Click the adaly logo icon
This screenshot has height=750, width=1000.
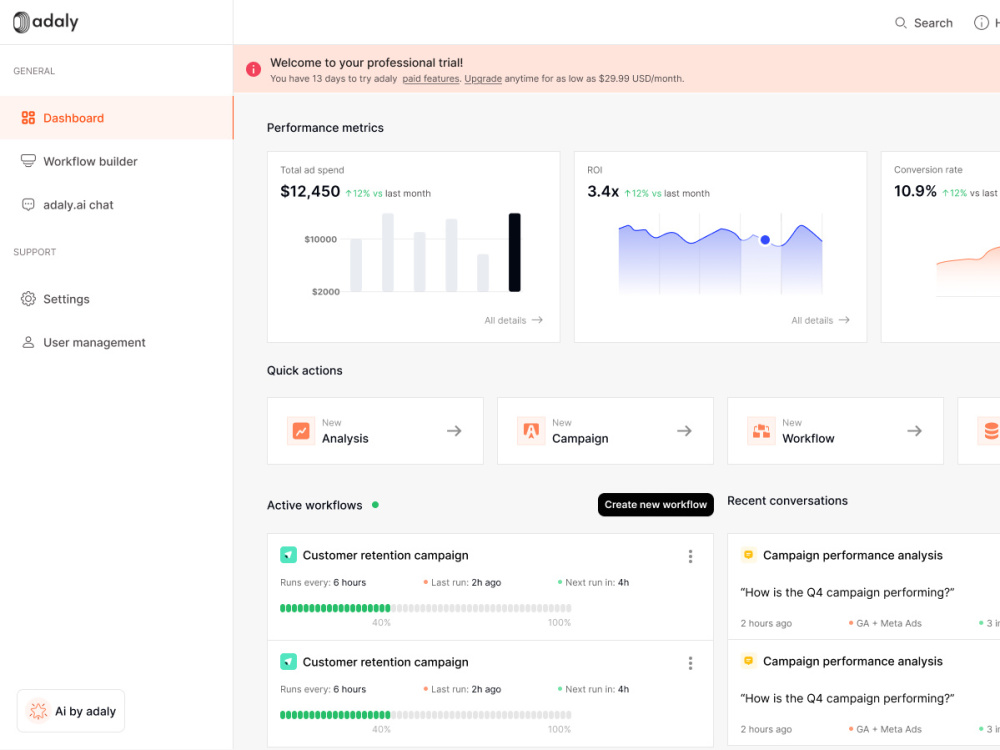click(21, 22)
